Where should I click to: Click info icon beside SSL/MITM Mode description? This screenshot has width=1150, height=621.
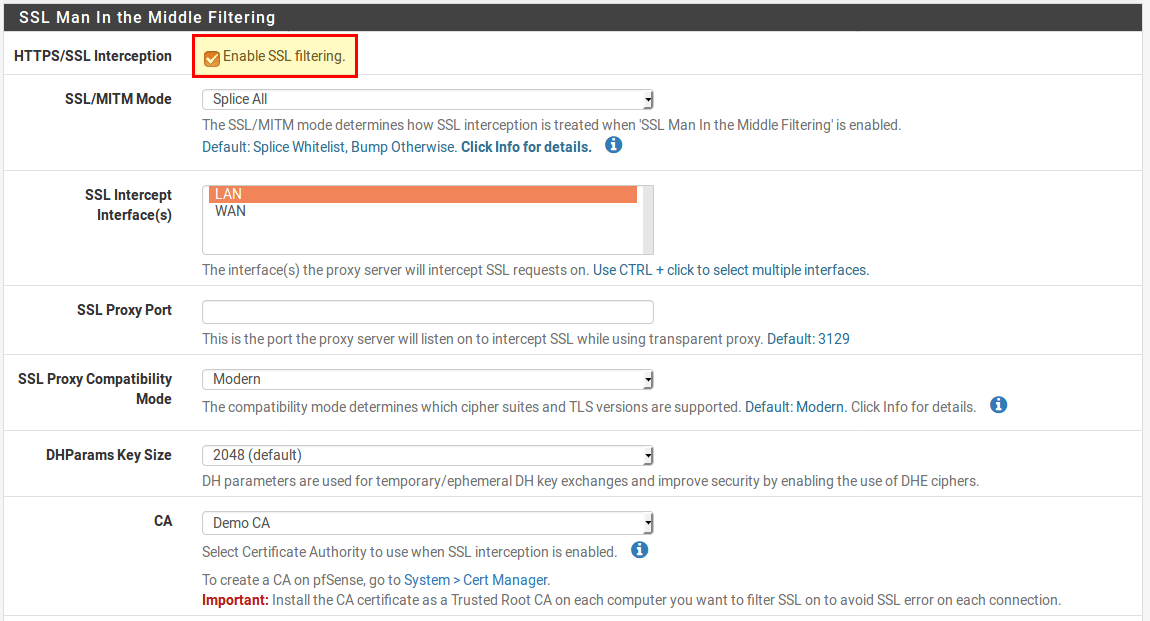(x=614, y=145)
